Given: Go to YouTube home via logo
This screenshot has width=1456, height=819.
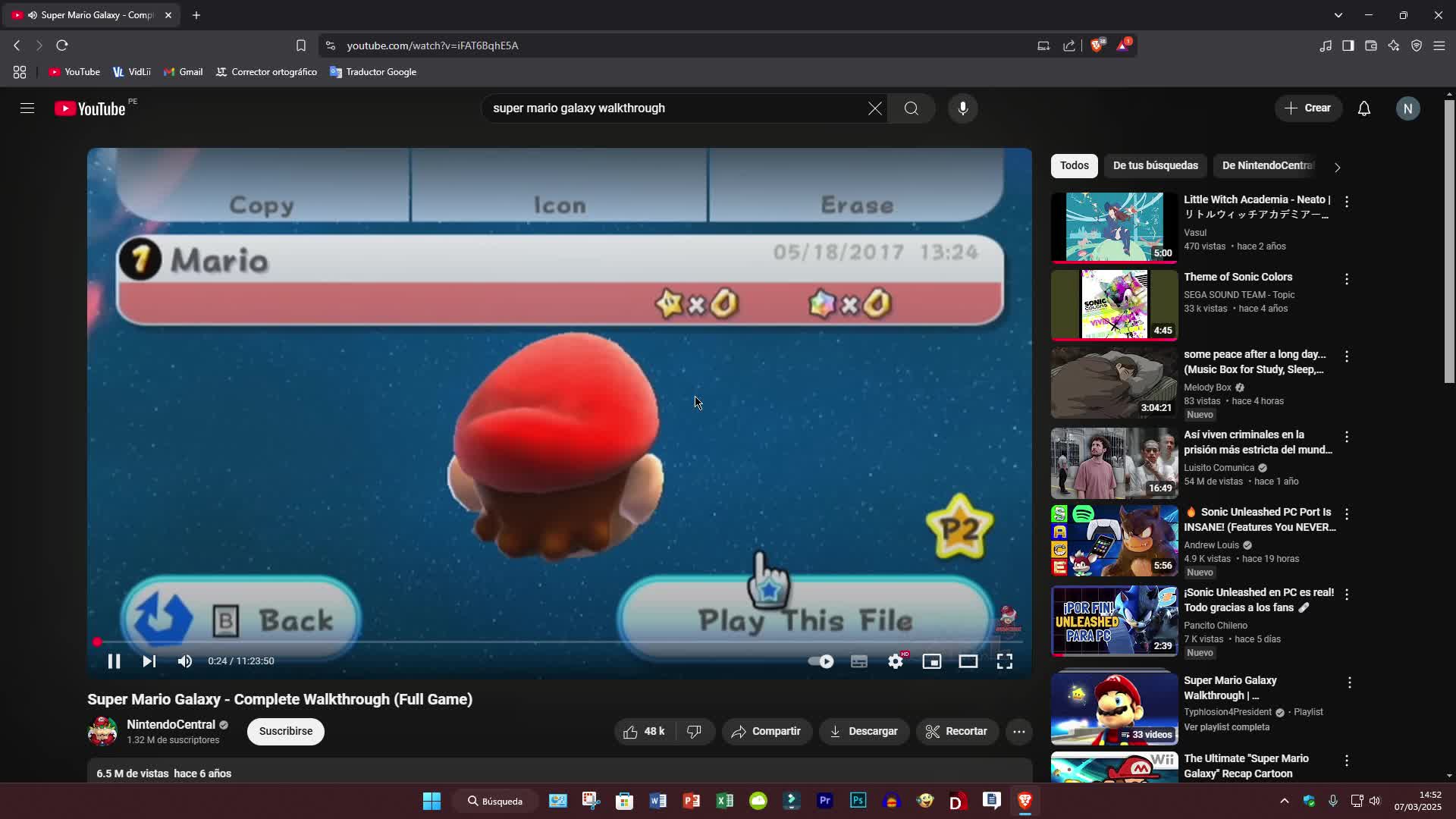Looking at the screenshot, I should pos(90,108).
